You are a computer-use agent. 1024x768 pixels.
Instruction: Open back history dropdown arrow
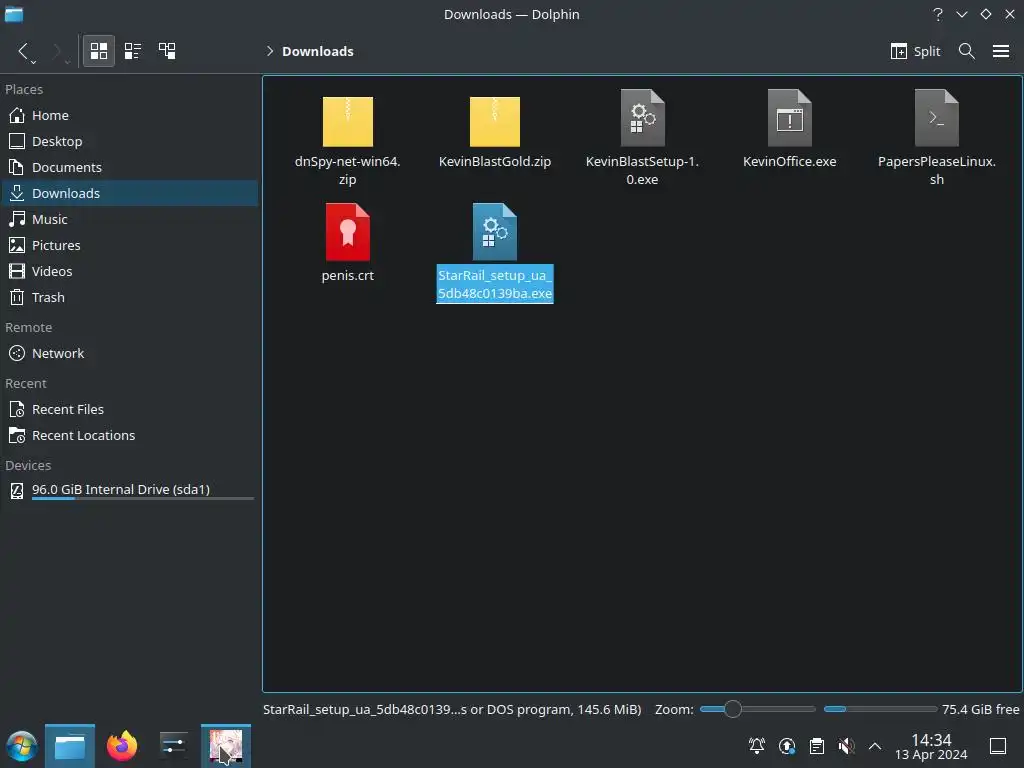[33, 62]
